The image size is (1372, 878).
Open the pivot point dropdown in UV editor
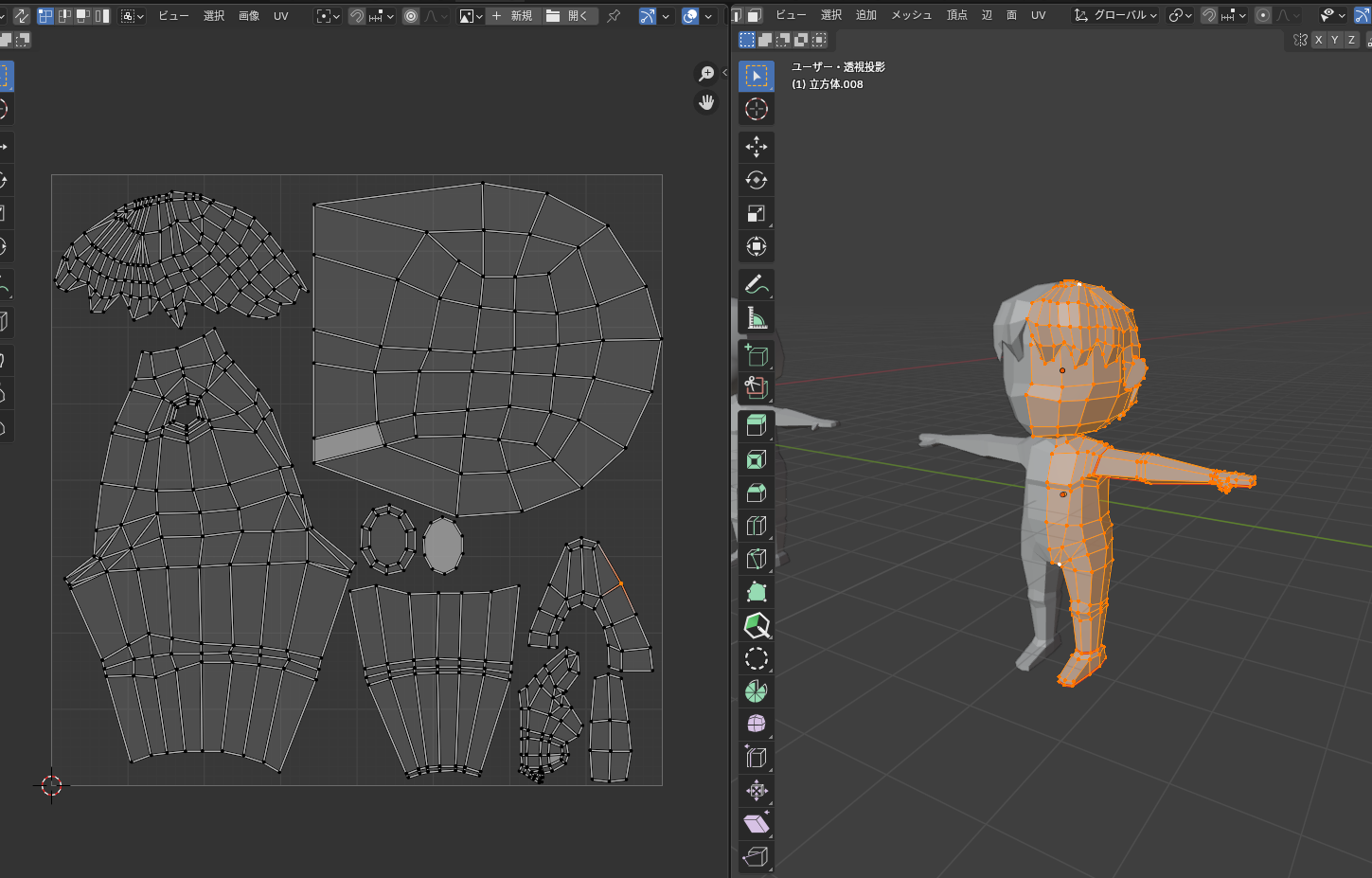[329, 16]
